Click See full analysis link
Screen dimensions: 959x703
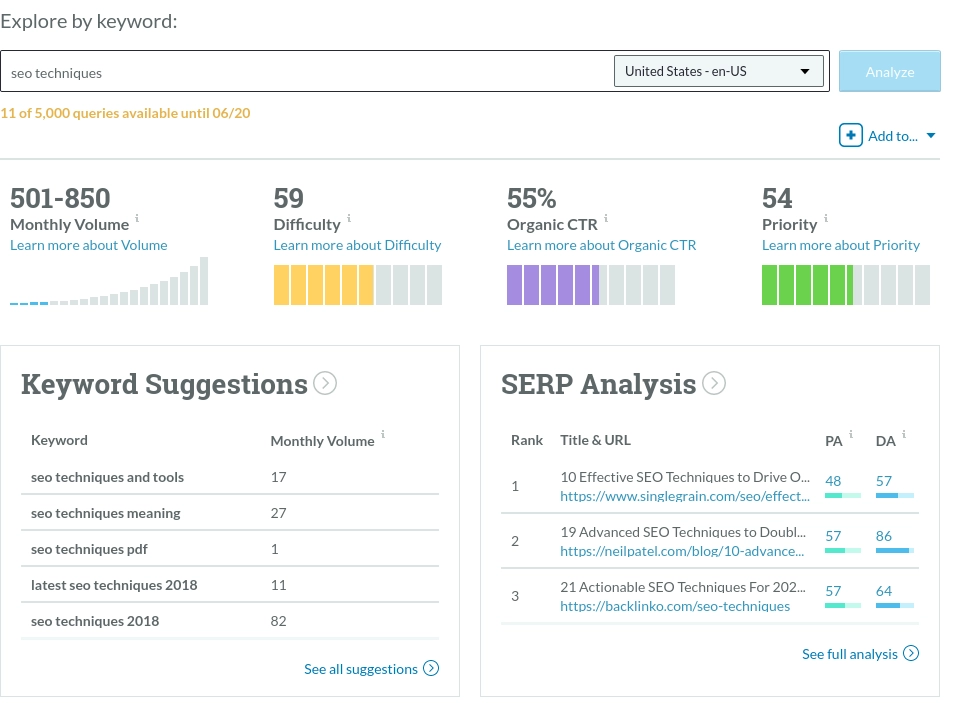(850, 654)
